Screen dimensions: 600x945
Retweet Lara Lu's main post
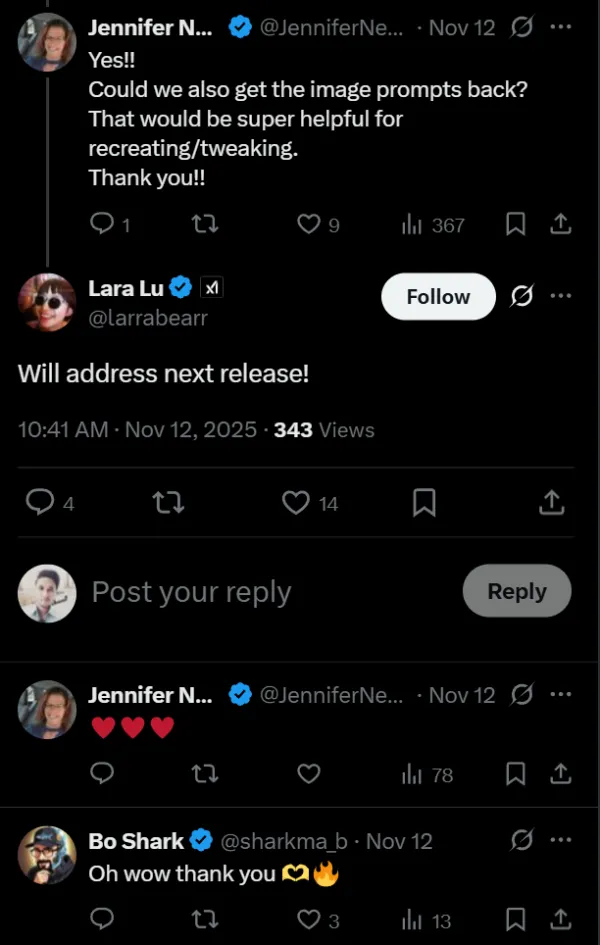(168, 503)
